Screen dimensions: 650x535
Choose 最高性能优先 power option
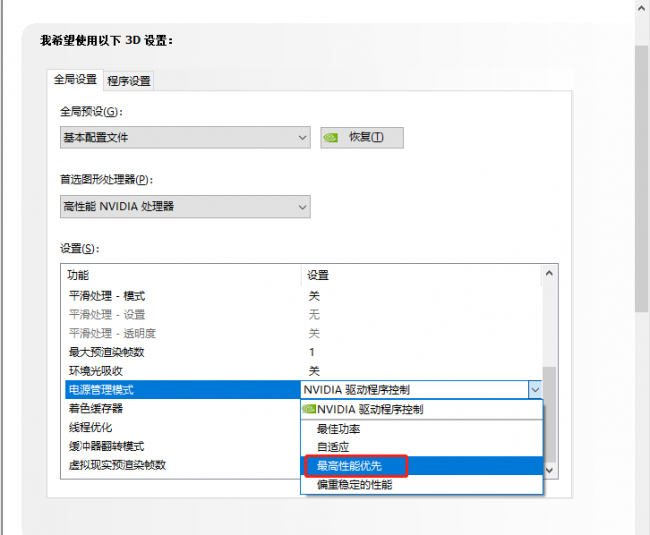[422, 466]
